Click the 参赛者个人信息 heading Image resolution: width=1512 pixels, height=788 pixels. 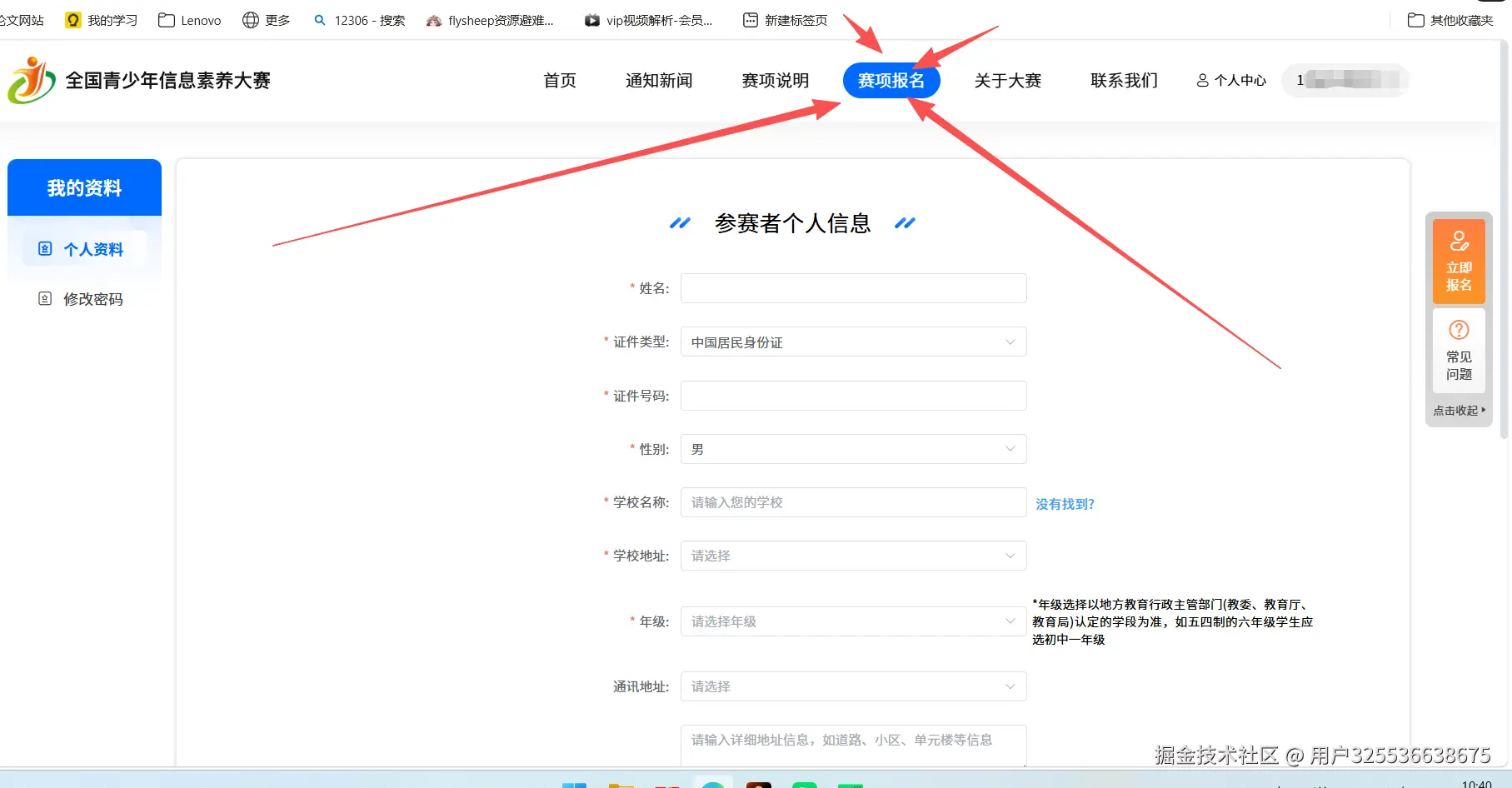[x=792, y=223]
